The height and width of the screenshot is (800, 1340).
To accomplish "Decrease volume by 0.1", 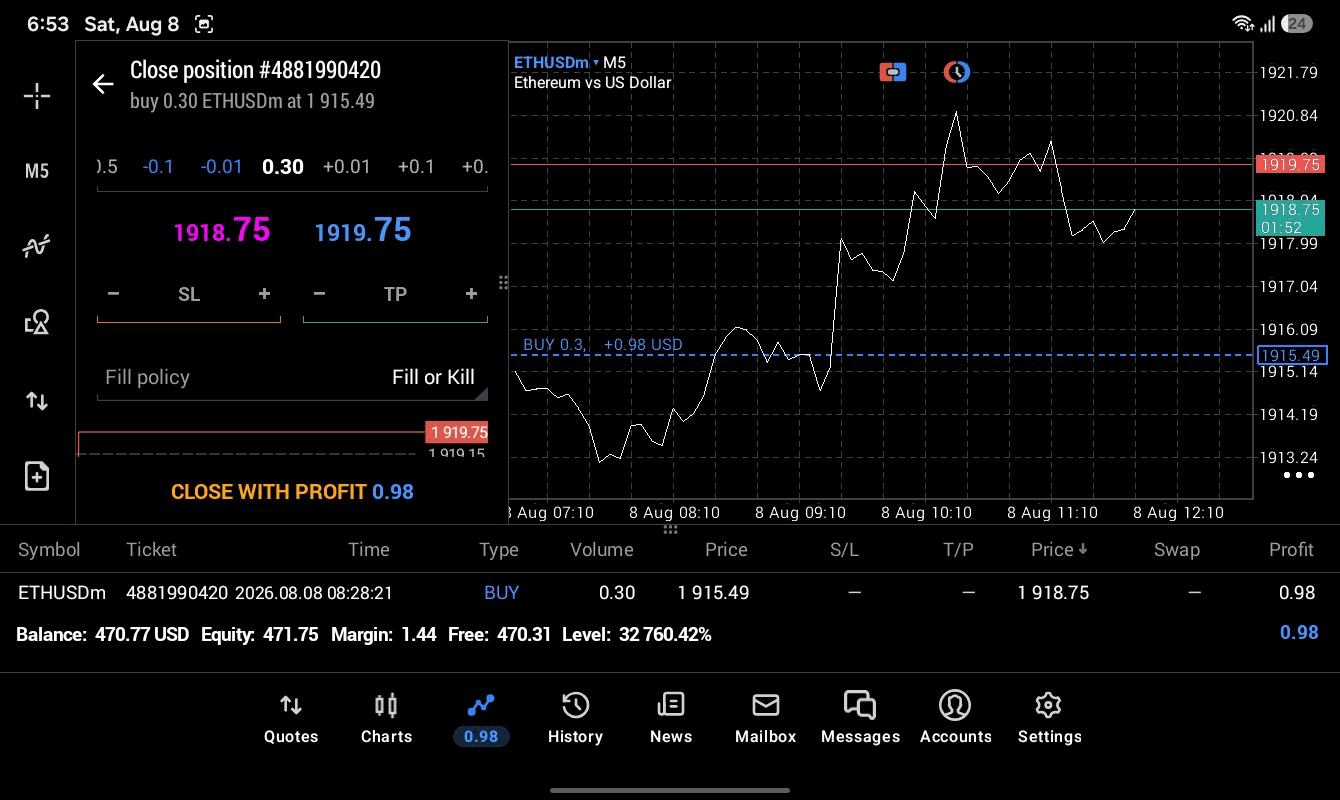I will click(158, 166).
